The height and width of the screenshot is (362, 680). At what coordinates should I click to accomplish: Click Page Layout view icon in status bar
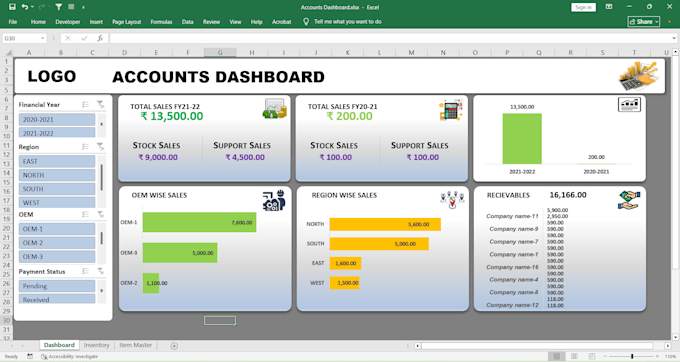pyautogui.click(x=574, y=356)
